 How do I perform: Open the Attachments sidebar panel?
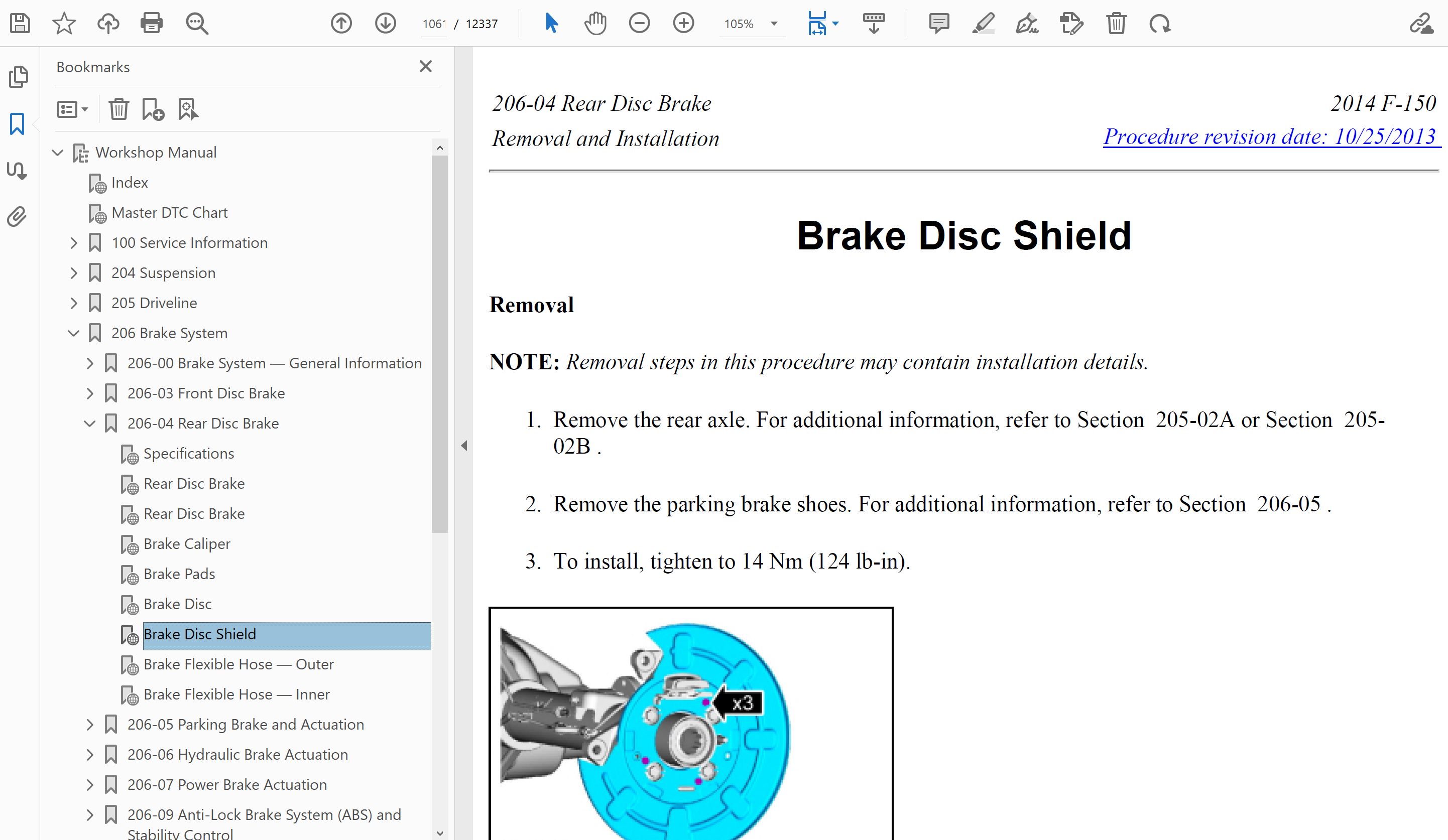(17, 217)
